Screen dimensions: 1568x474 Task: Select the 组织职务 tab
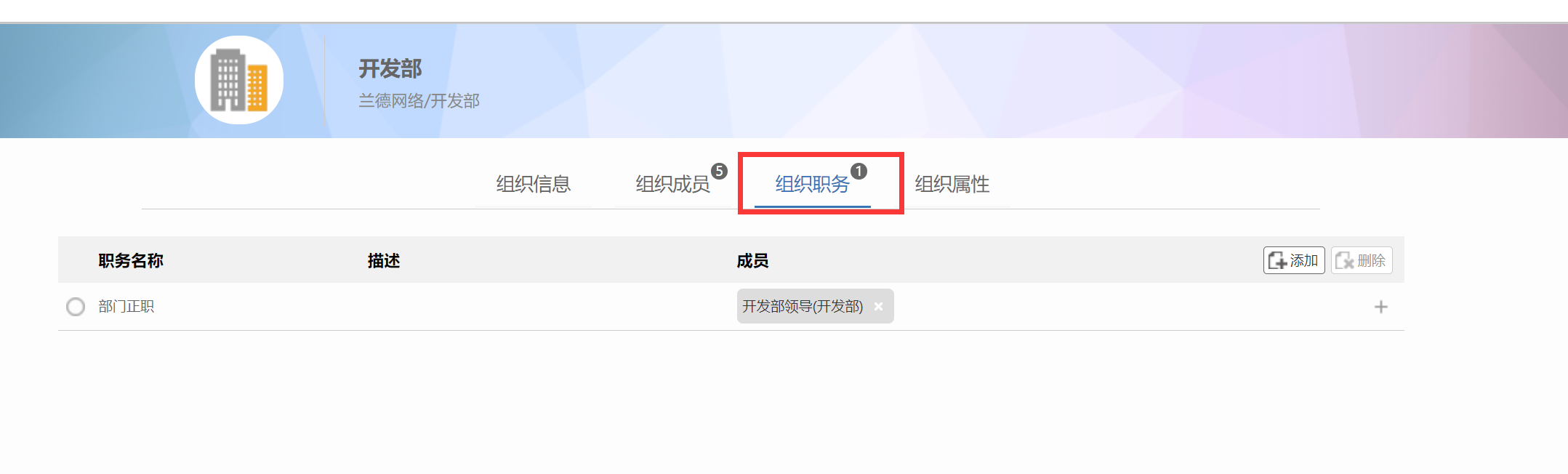pos(813,184)
